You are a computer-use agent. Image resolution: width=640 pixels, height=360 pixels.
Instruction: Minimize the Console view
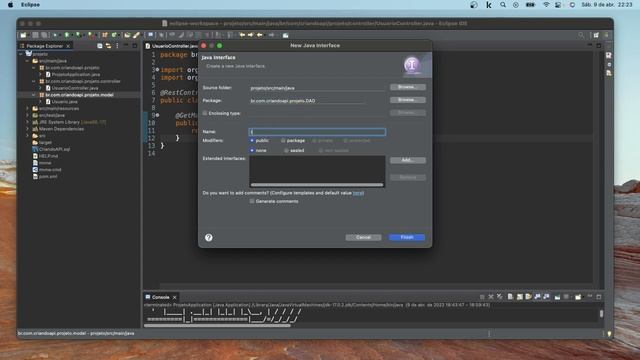(590, 296)
